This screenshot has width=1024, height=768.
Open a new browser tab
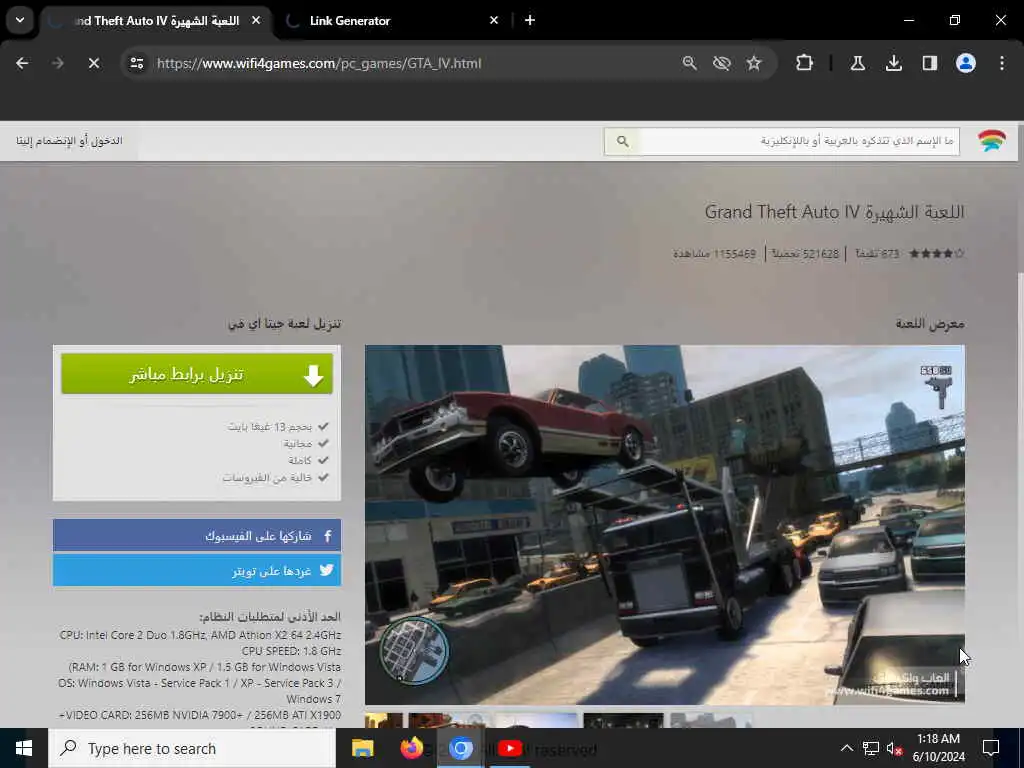[530, 21]
